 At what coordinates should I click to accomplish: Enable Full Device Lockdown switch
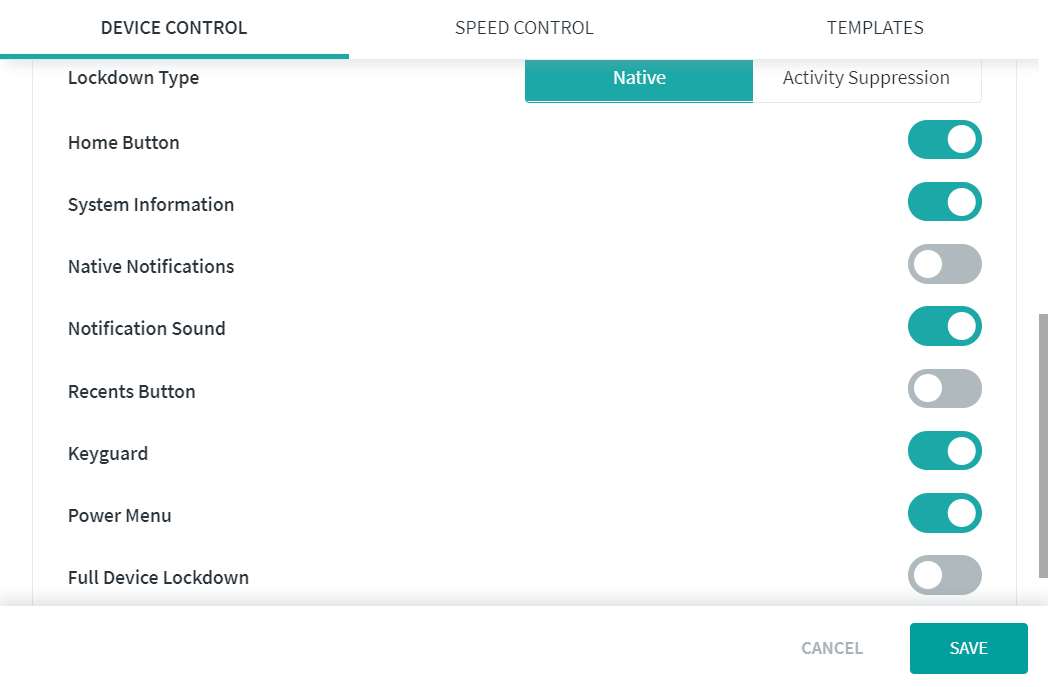tap(944, 575)
